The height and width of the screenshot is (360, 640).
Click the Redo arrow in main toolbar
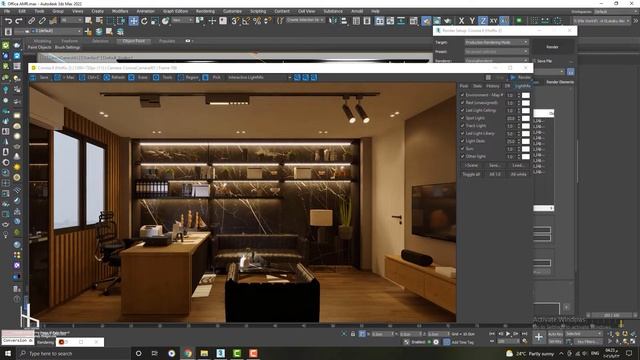point(19,21)
